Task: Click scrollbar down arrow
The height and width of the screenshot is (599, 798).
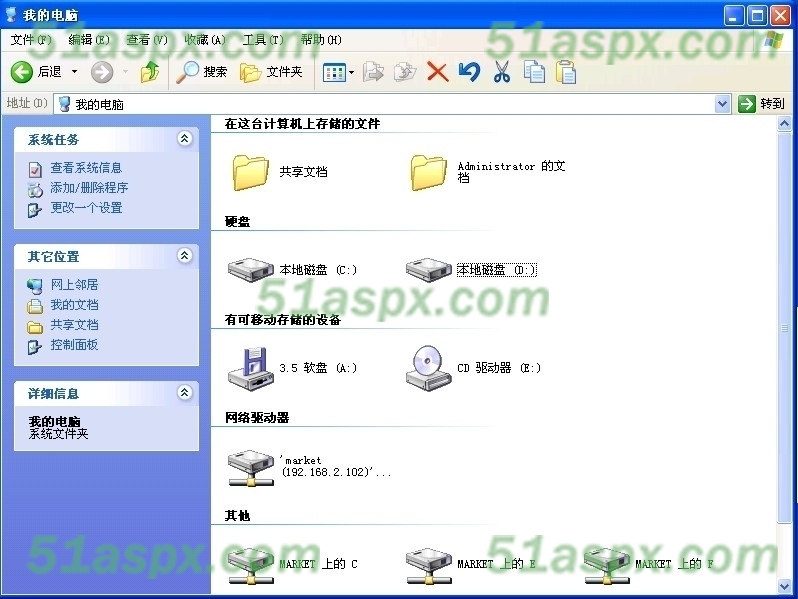Action: (784, 586)
